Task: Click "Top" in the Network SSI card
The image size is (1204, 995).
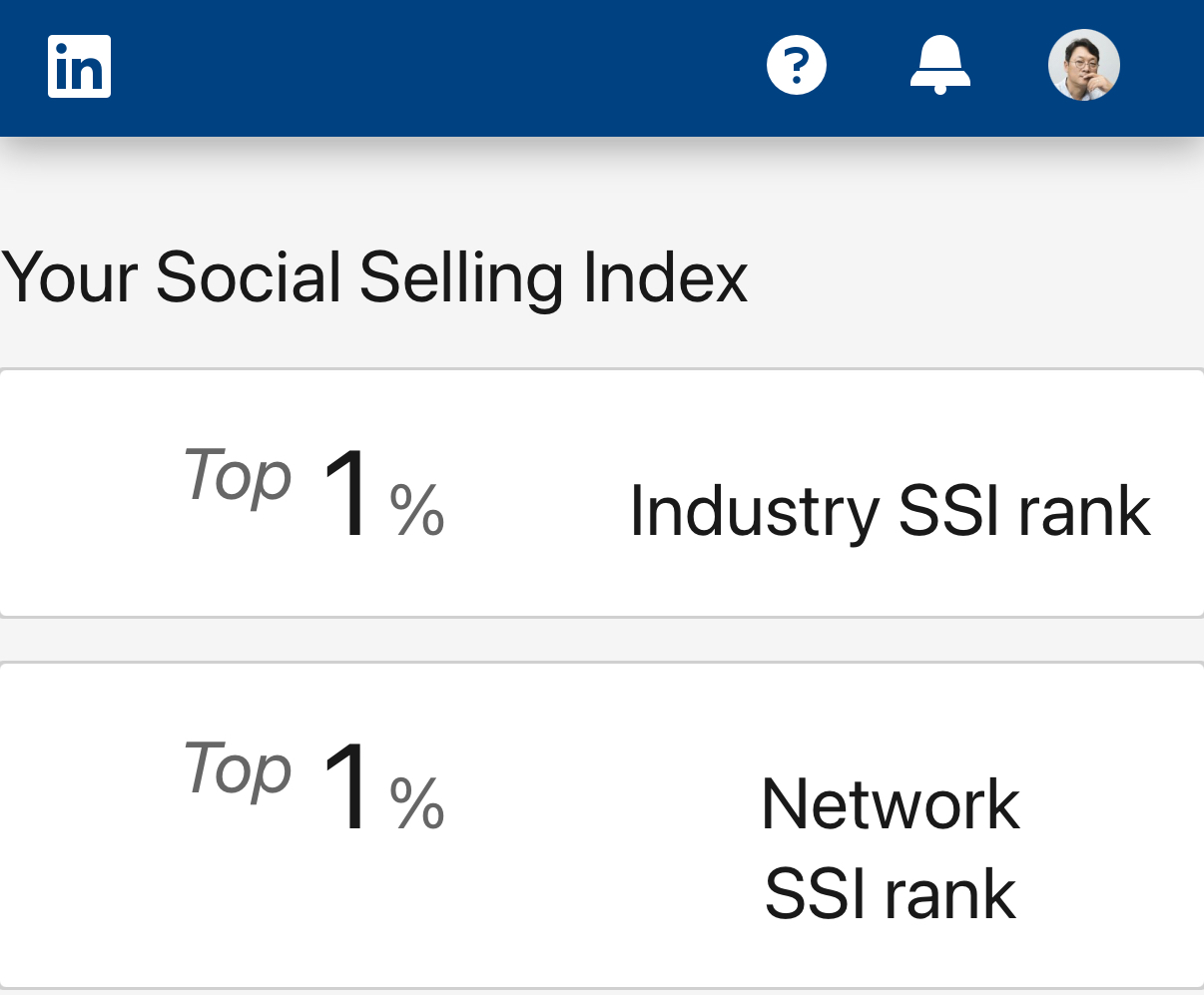Action: coord(238,769)
